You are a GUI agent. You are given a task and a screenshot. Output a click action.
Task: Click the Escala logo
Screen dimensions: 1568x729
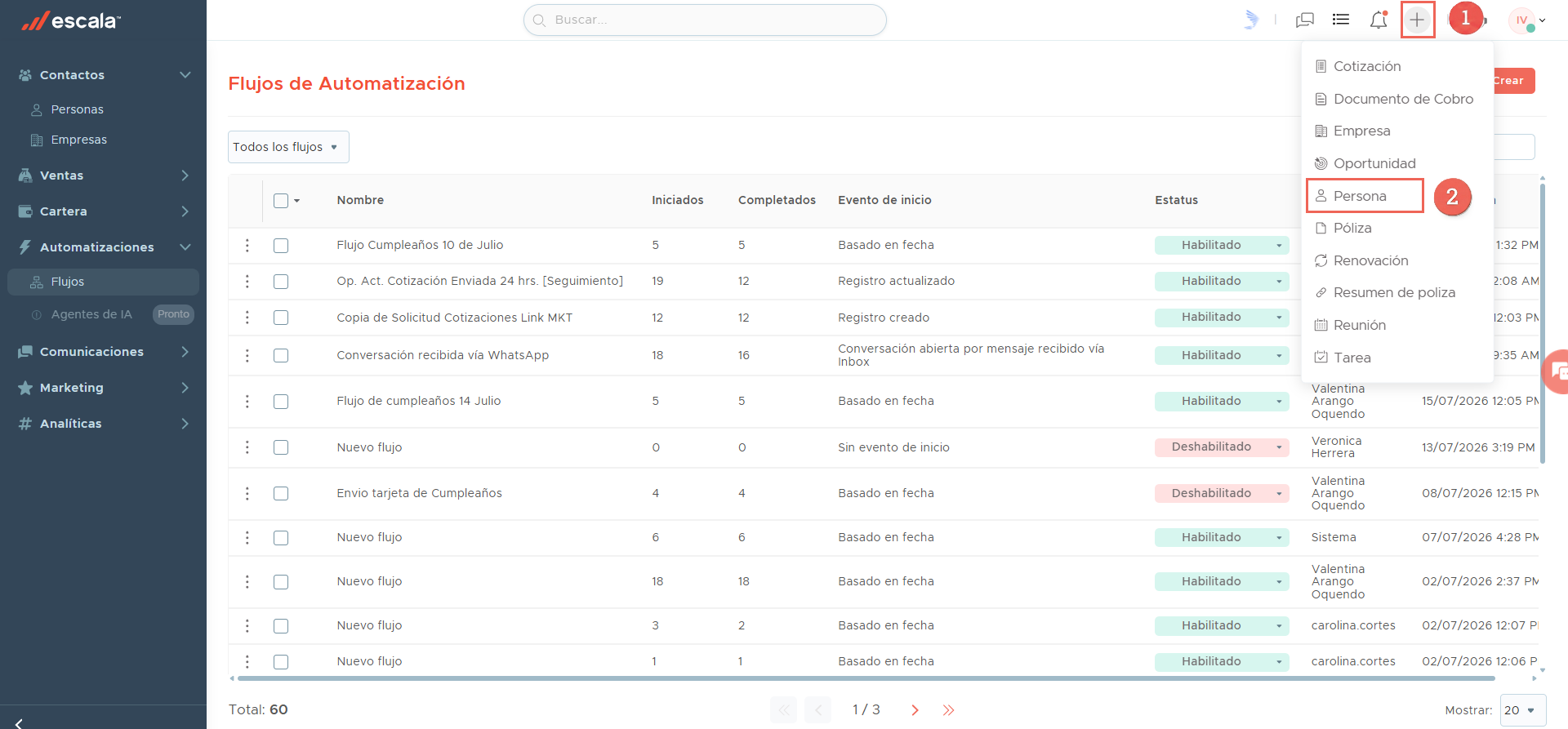point(71,21)
